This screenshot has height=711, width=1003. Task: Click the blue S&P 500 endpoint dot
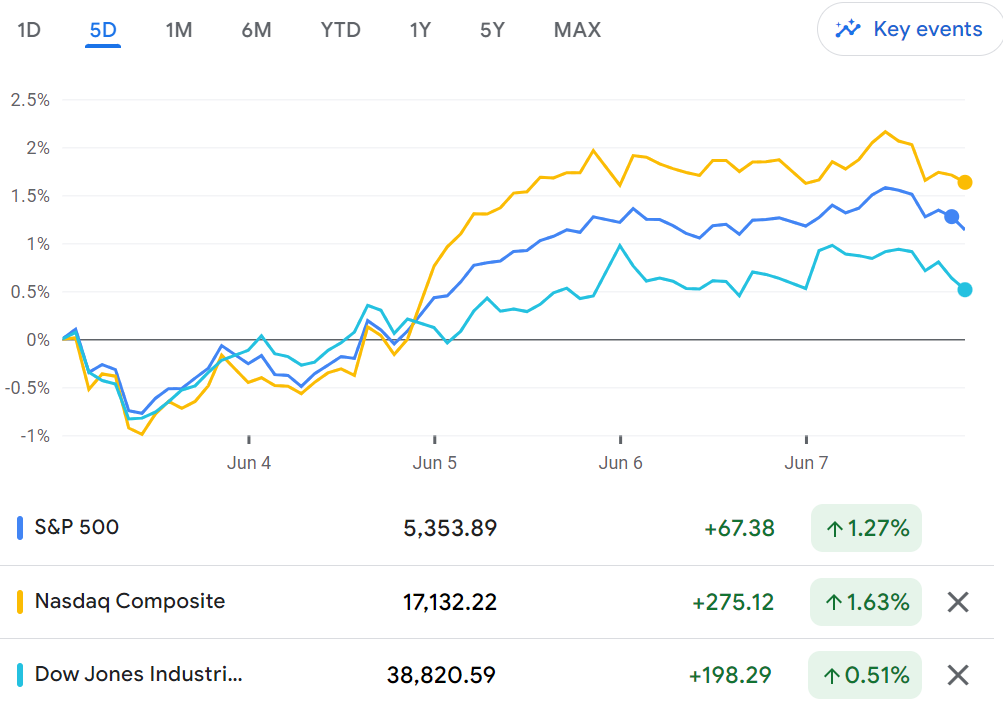click(952, 217)
